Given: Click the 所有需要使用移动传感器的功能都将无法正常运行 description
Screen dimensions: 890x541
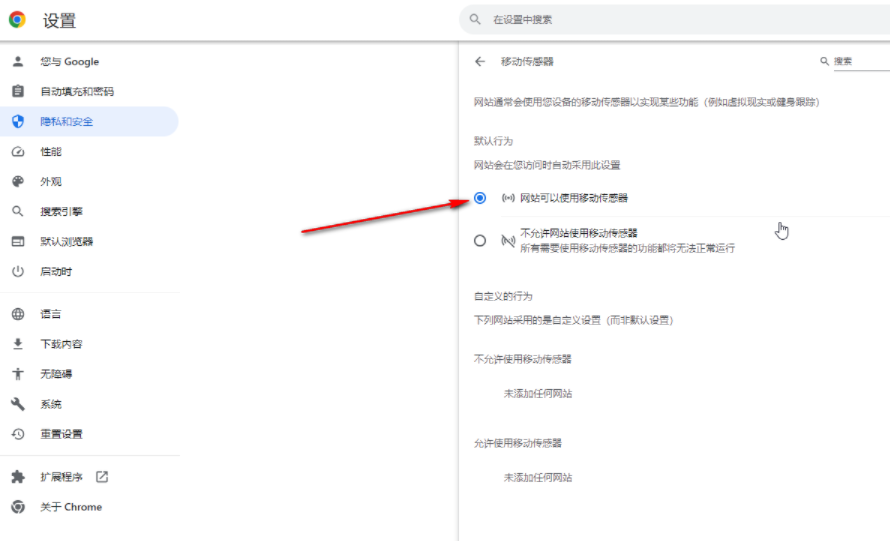Looking at the screenshot, I should [627, 248].
